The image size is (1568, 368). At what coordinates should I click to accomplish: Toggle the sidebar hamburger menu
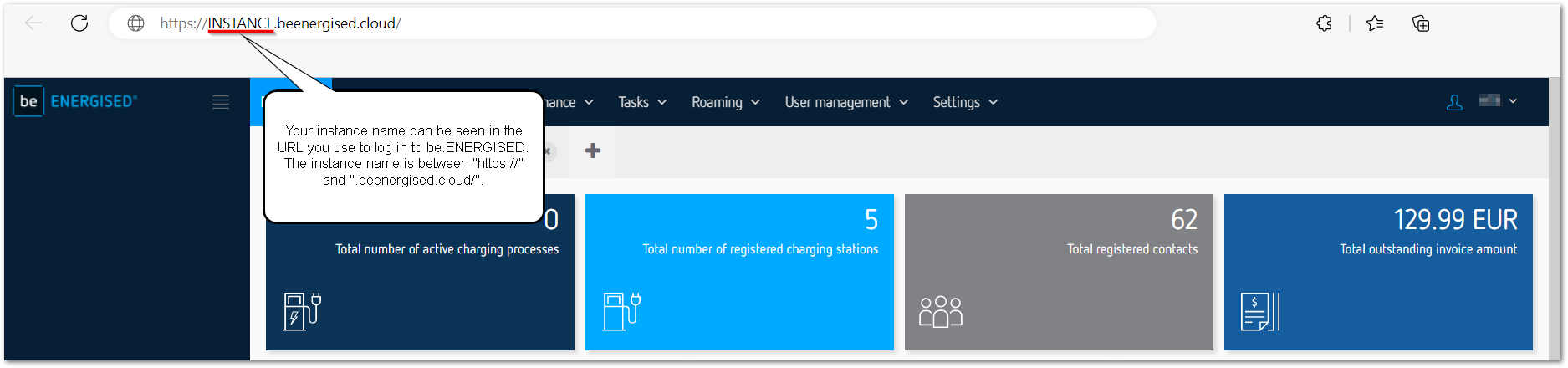coord(221,102)
